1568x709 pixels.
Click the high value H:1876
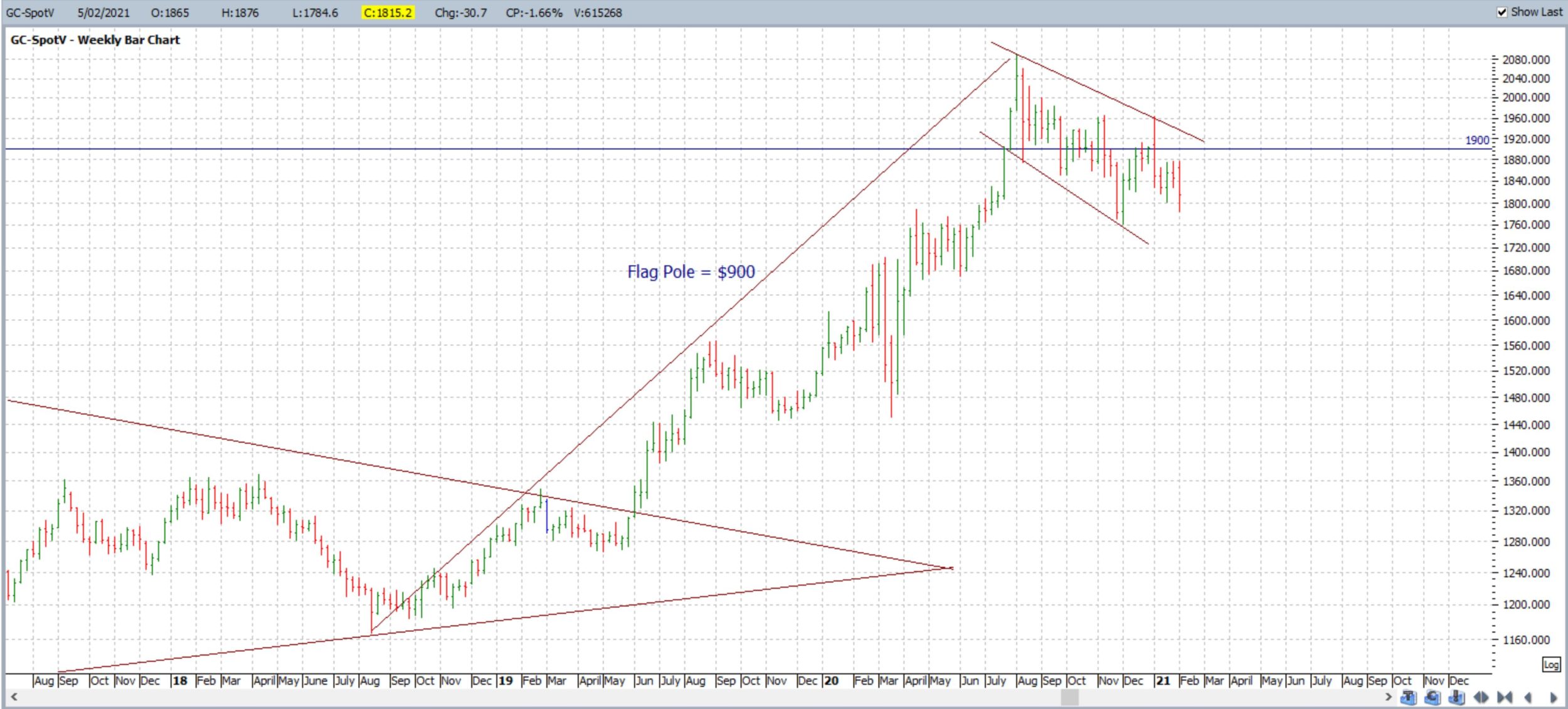click(x=240, y=13)
